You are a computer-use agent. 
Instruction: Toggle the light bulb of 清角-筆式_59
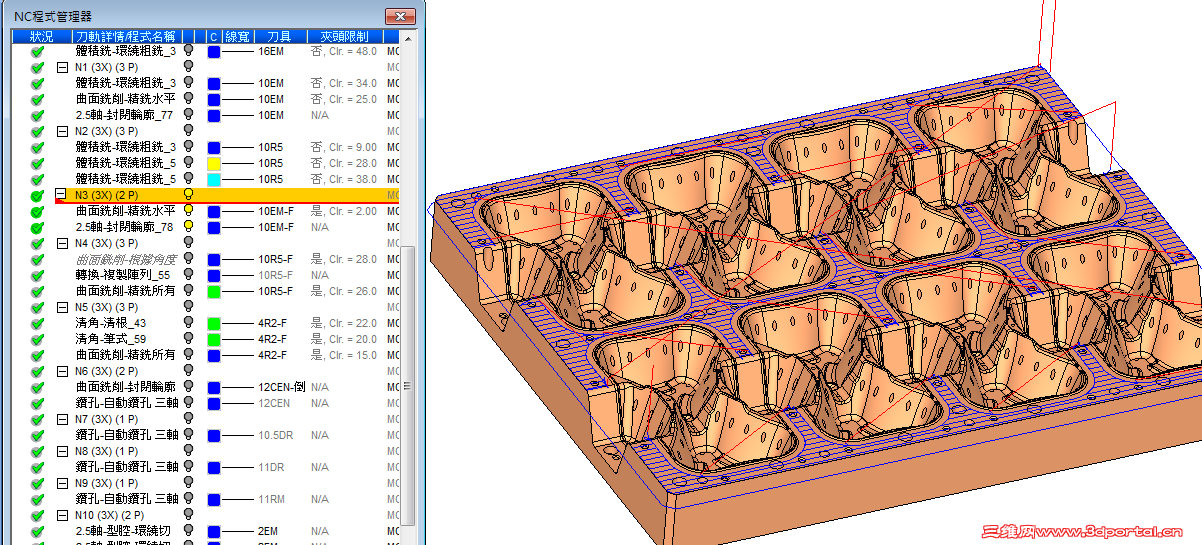coord(188,339)
